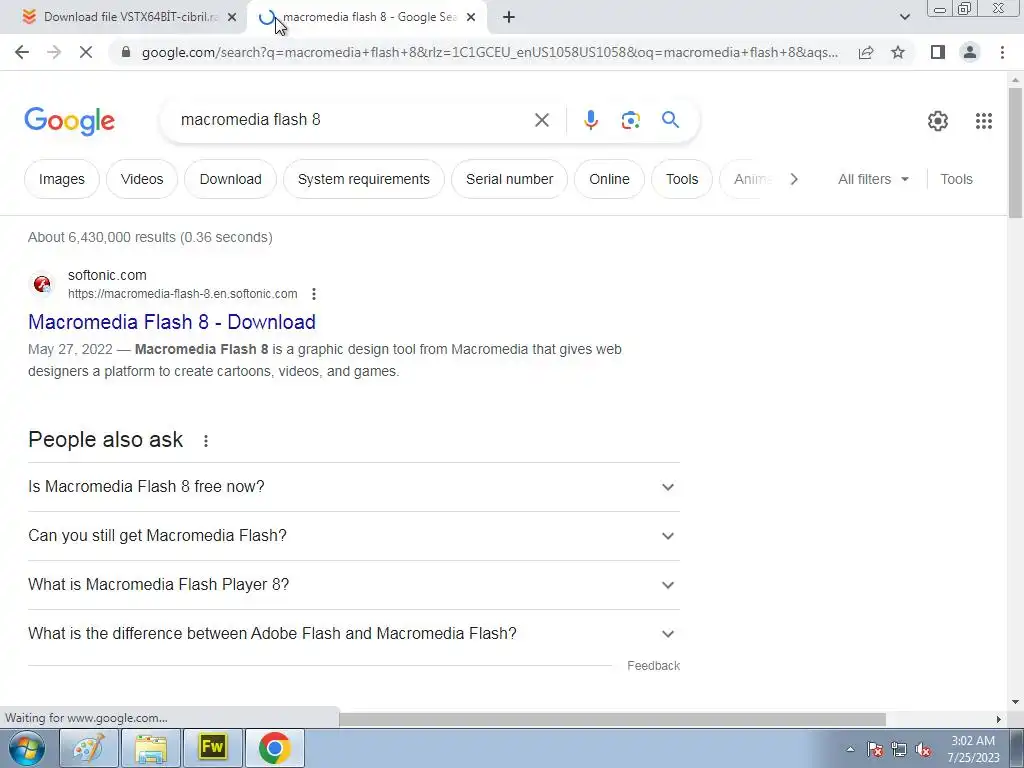The height and width of the screenshot is (768, 1024).
Task: Expand "Can you still get Macromedia Flash?"
Action: pos(354,536)
